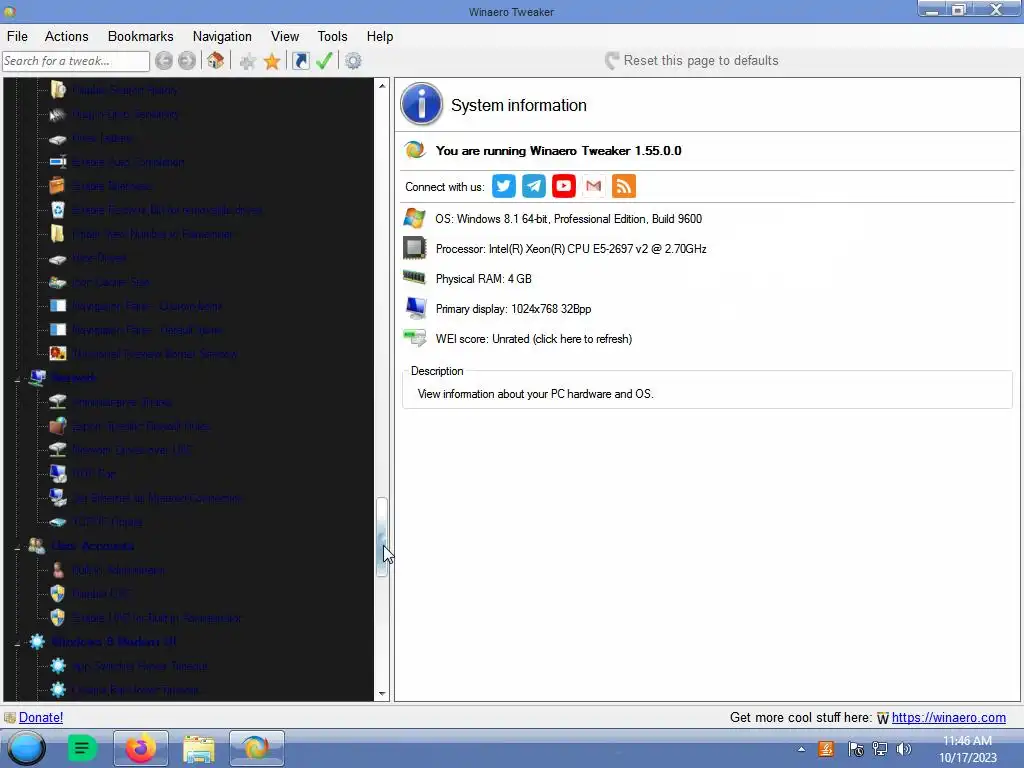Collapse the Windows 8 Modern UI node
This screenshot has width=1024, height=768.
pos(18,643)
